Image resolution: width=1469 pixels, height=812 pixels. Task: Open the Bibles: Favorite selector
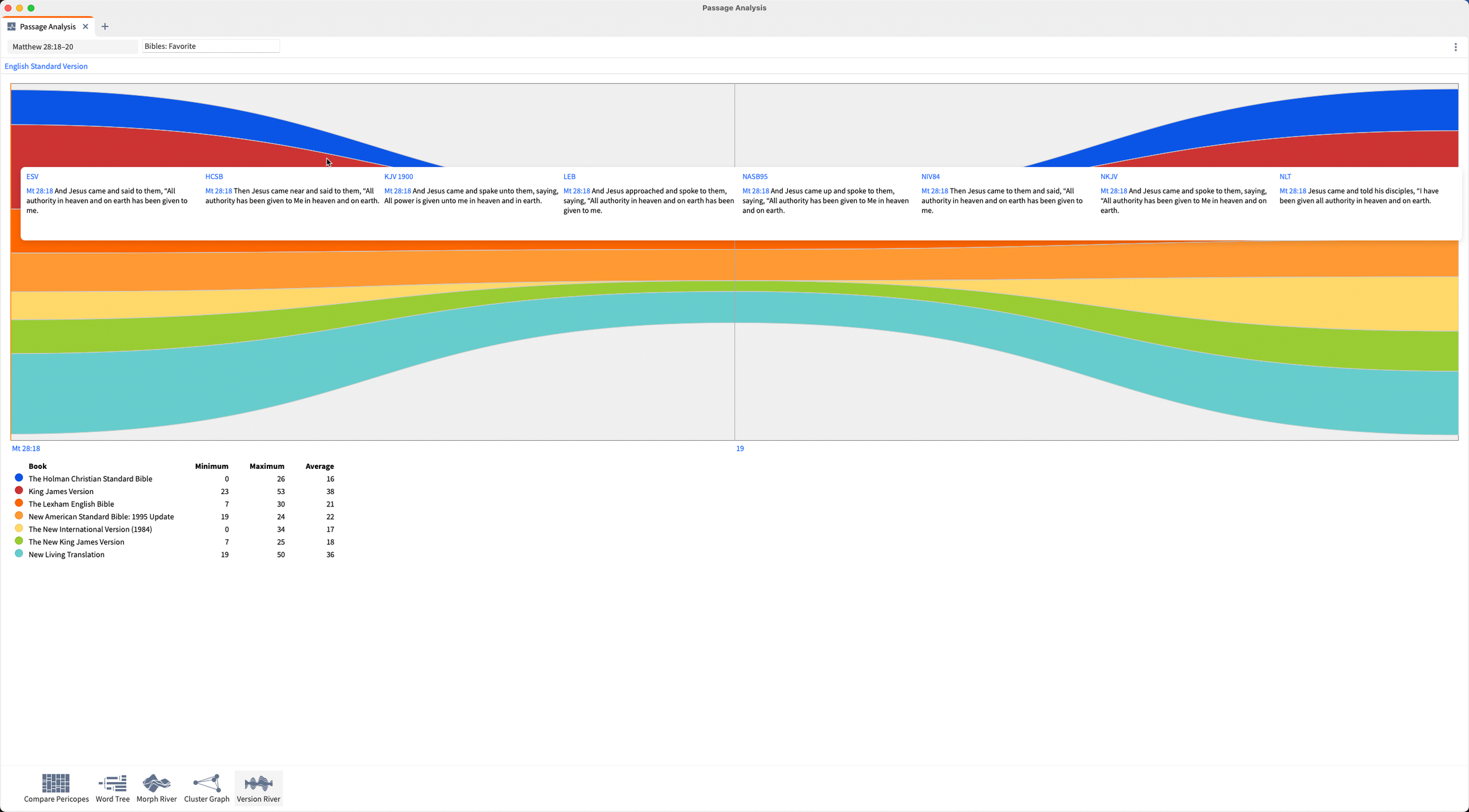[210, 46]
